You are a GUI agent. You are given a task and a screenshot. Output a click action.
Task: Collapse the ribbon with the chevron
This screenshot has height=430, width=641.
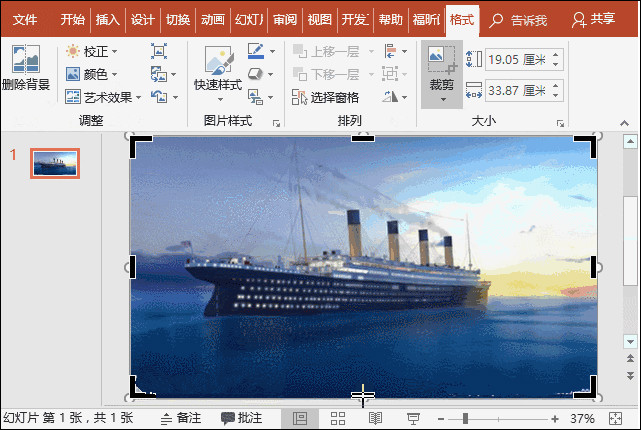tap(624, 123)
